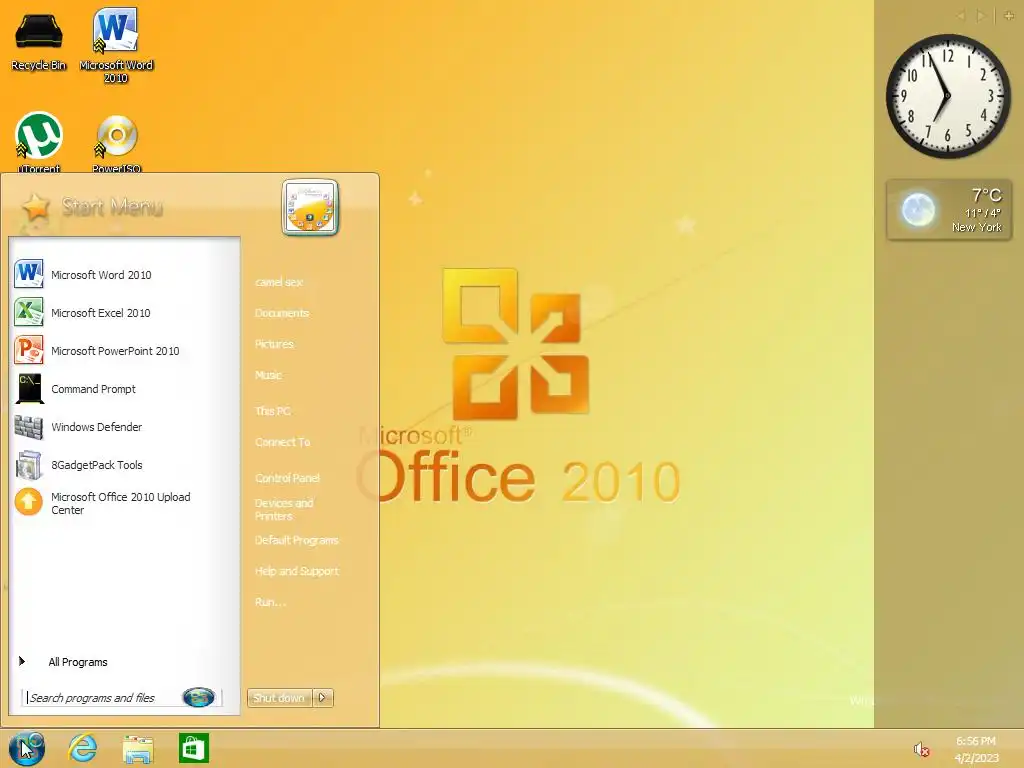Select Connect To in Start Menu

pyautogui.click(x=282, y=442)
